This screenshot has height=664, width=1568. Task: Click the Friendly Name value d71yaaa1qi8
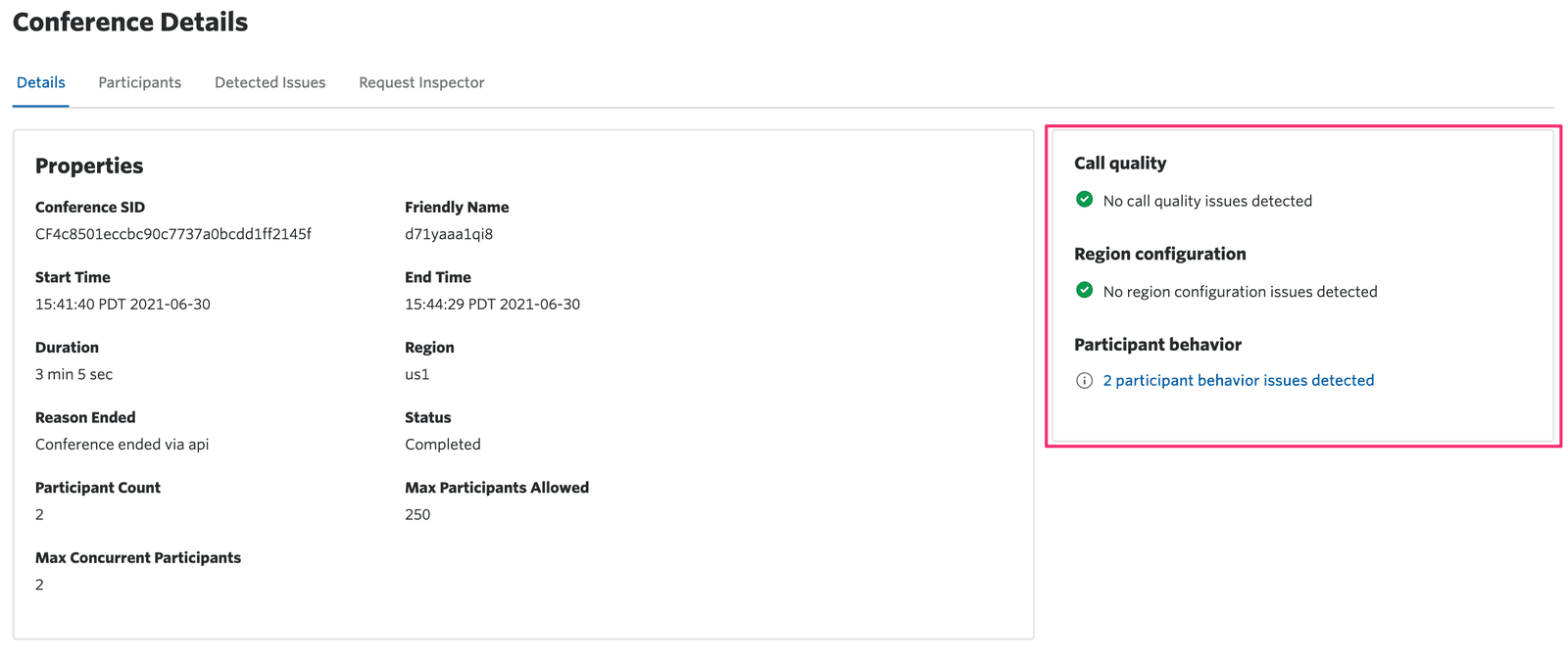click(x=449, y=234)
